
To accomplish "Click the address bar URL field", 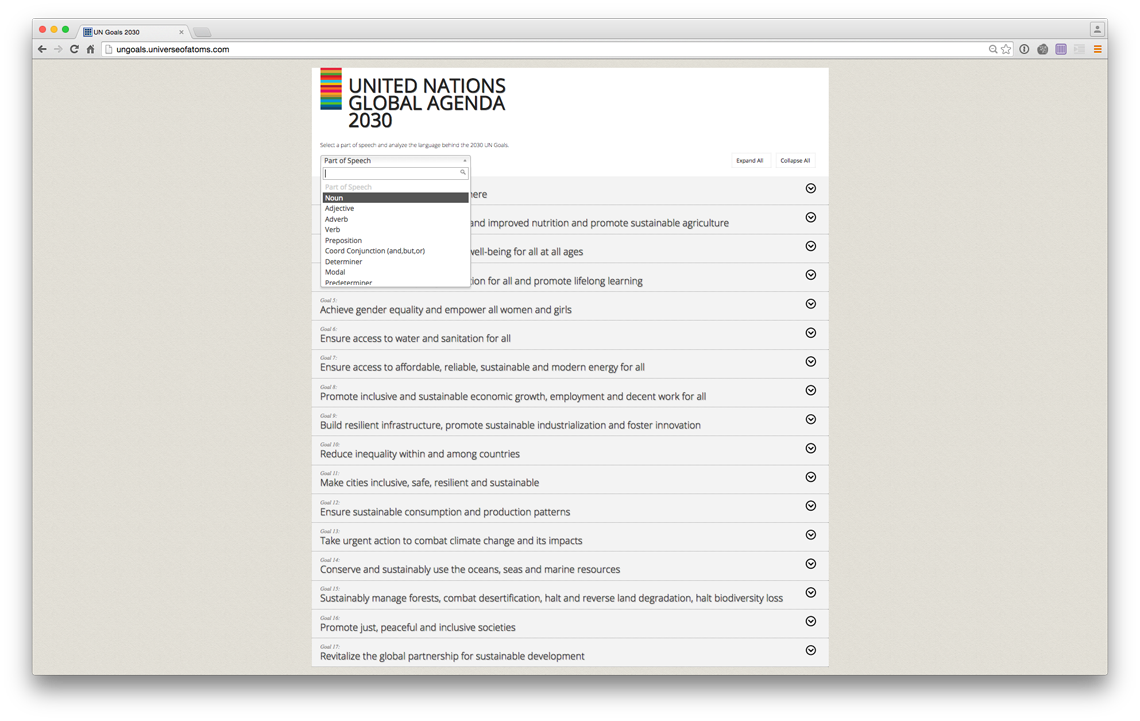I will pos(545,49).
